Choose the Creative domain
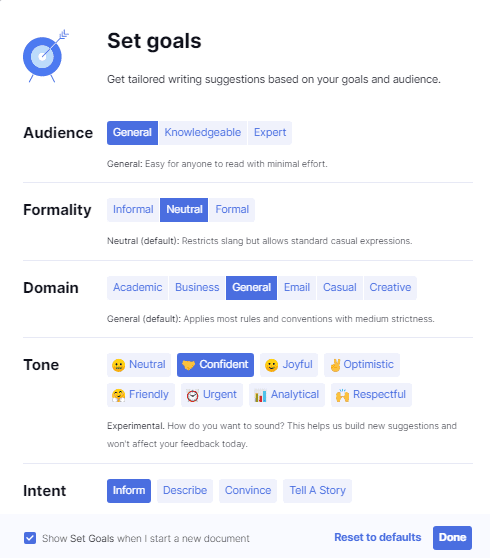Screen dimensions: 490x558 click(x=390, y=288)
